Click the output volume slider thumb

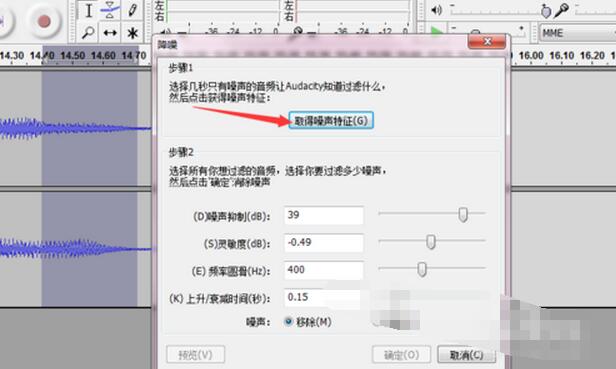(x=546, y=11)
